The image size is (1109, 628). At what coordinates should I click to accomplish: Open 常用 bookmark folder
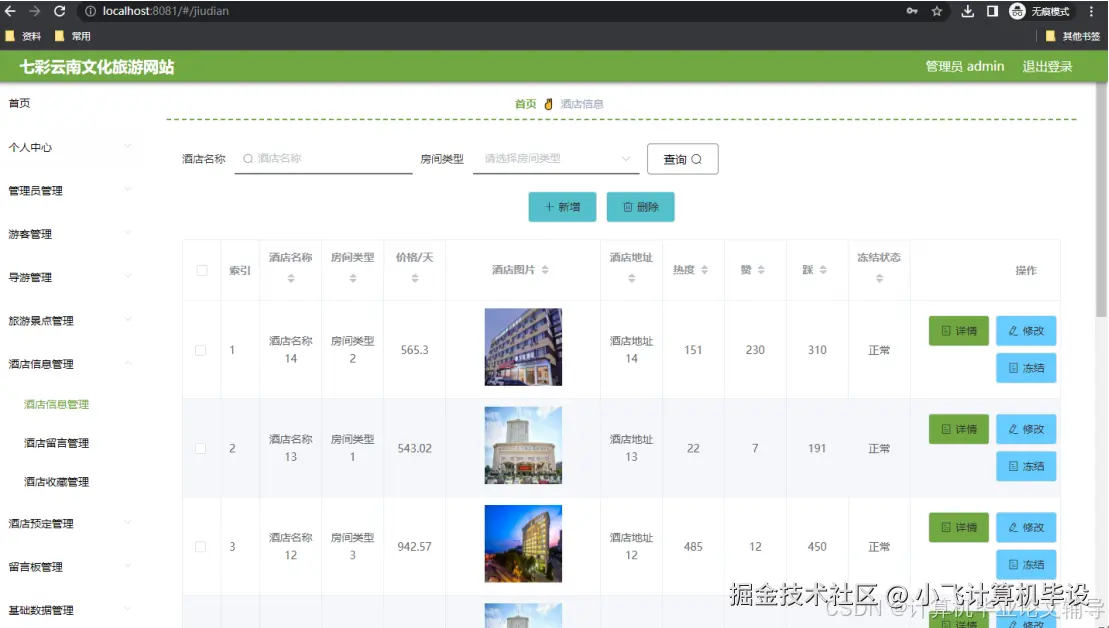(72, 36)
